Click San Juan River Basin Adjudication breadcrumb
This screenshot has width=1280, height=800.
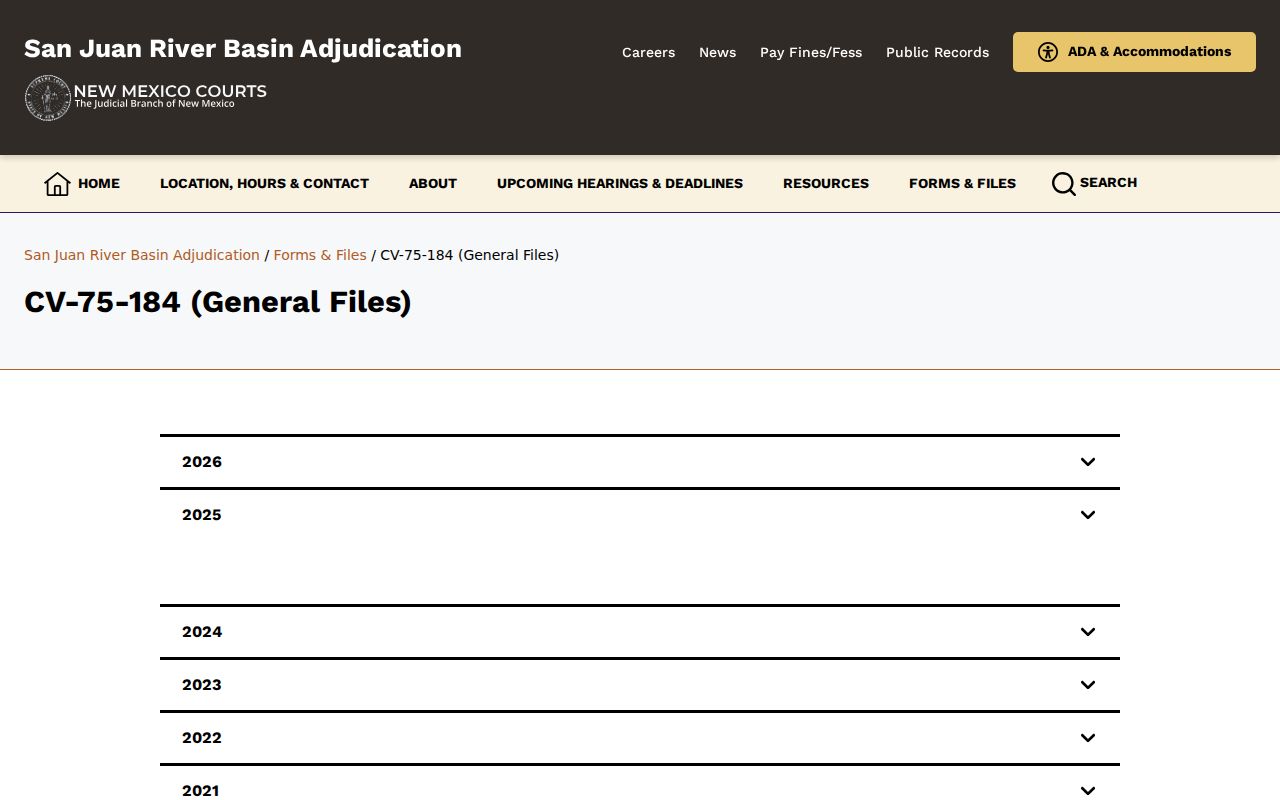[x=142, y=255]
